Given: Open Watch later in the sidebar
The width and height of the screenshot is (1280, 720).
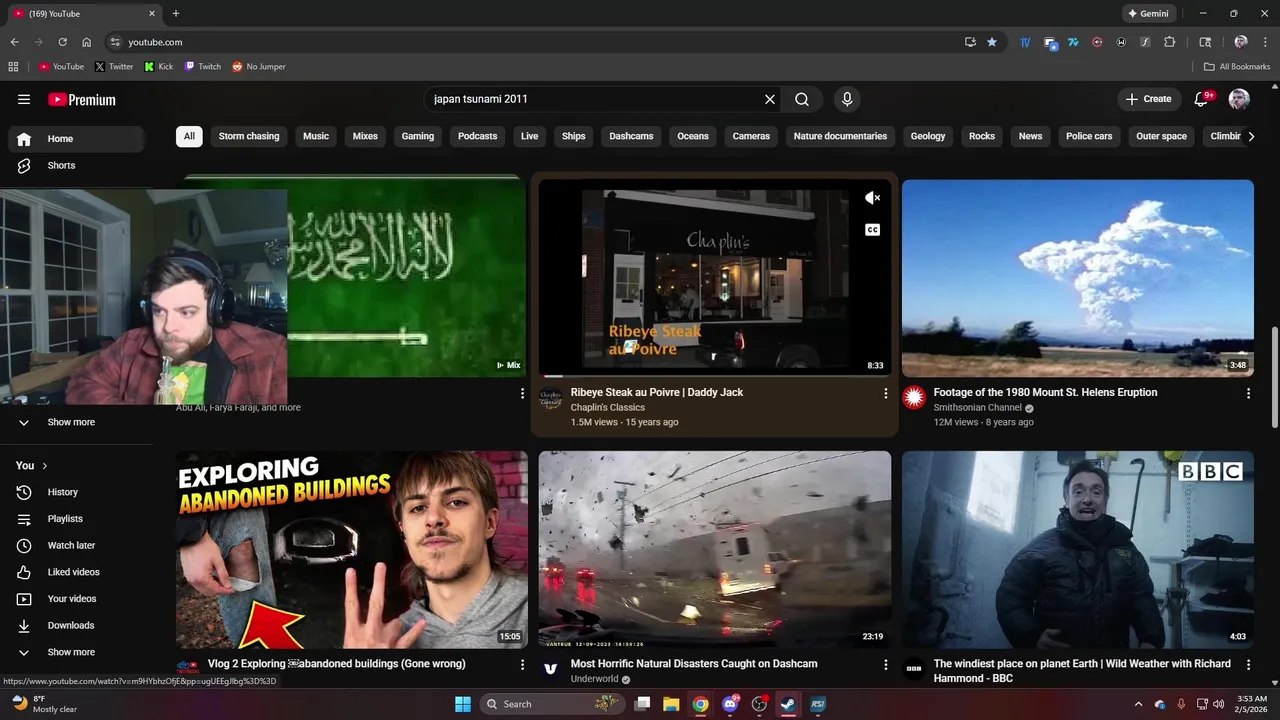Looking at the screenshot, I should [76, 546].
